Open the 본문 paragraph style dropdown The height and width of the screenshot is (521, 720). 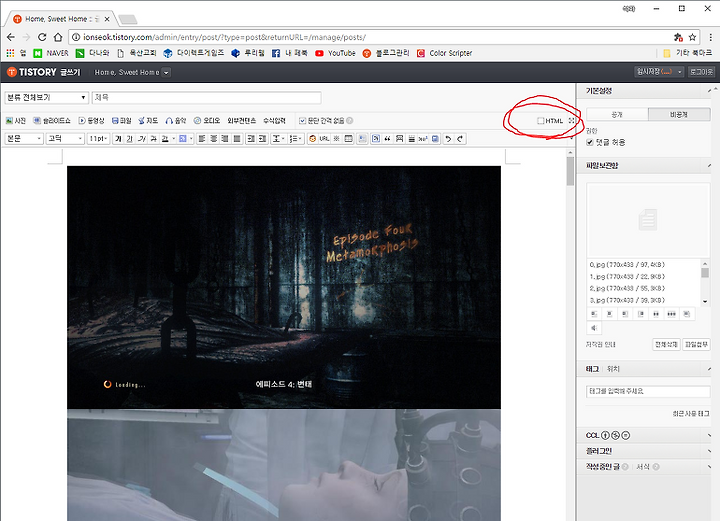pyautogui.click(x=24, y=139)
